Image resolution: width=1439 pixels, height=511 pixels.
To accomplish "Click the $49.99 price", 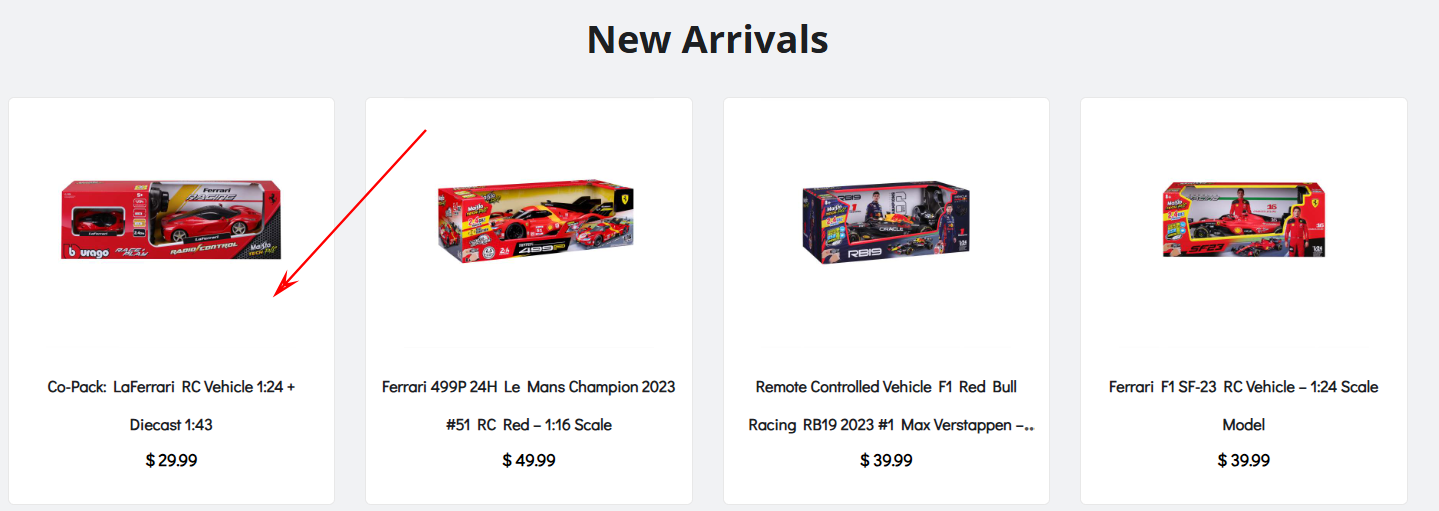I will click(528, 460).
